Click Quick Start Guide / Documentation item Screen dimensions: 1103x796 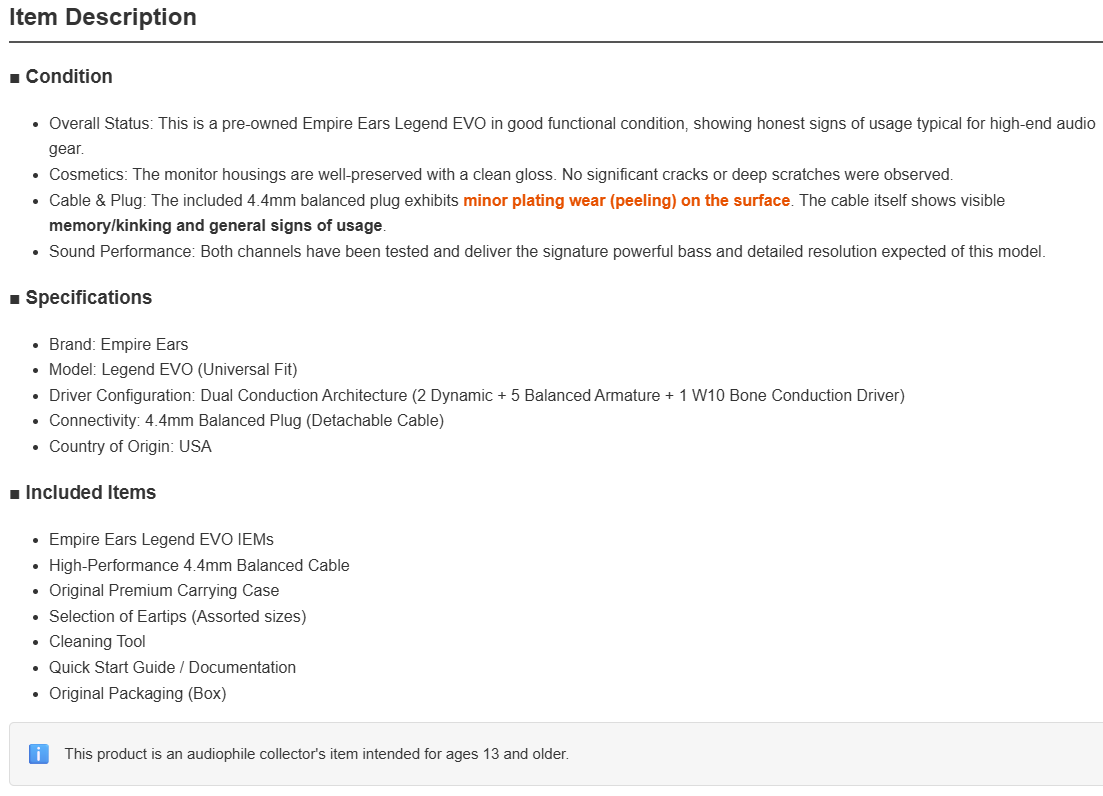point(172,667)
